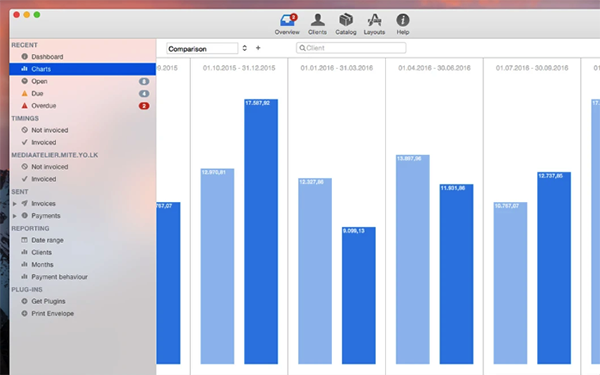Screen dimensions: 600x375
Task: Click the 12.970,81 light blue bar
Action: pos(217,266)
